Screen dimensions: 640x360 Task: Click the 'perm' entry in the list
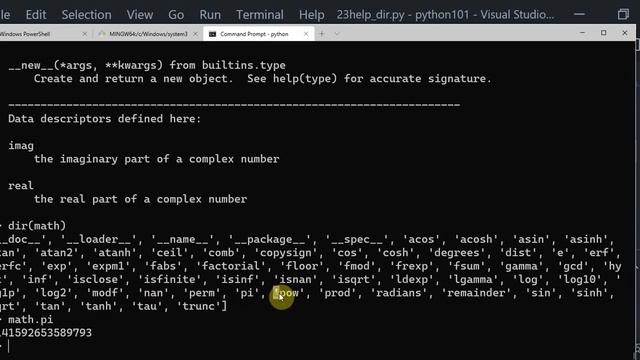coord(202,293)
